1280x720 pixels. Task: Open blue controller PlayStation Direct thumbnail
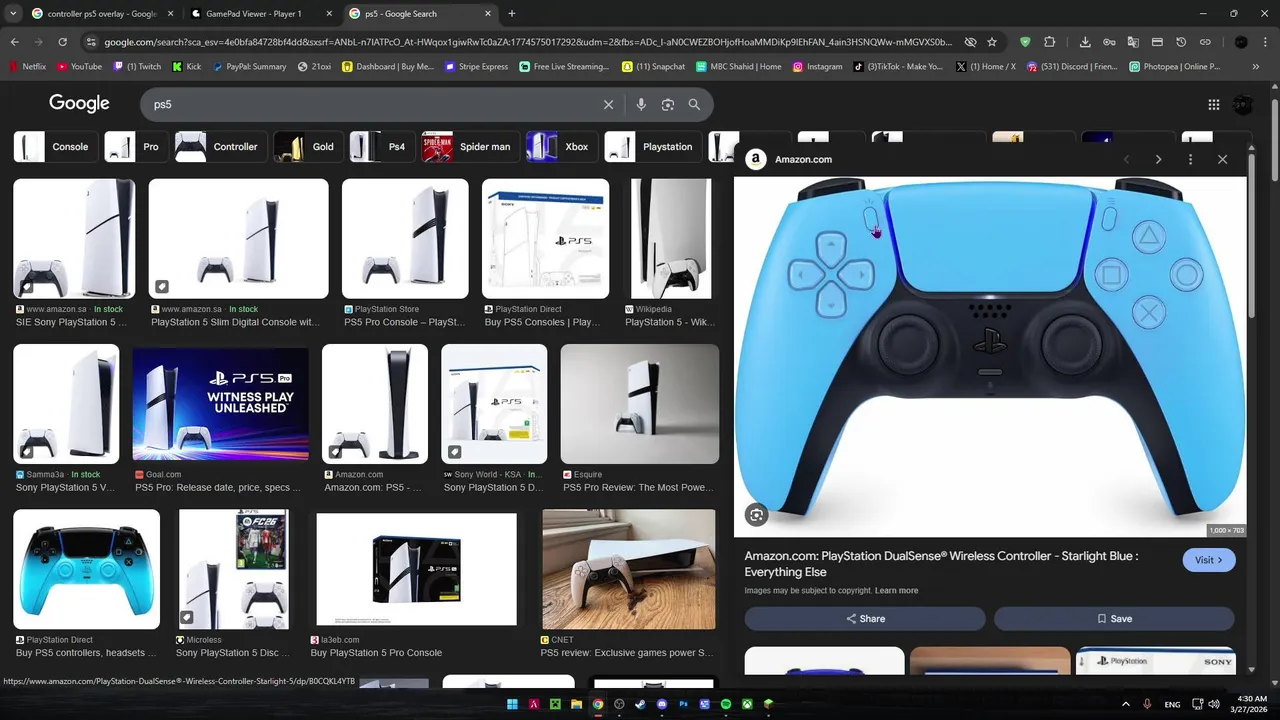(86, 569)
